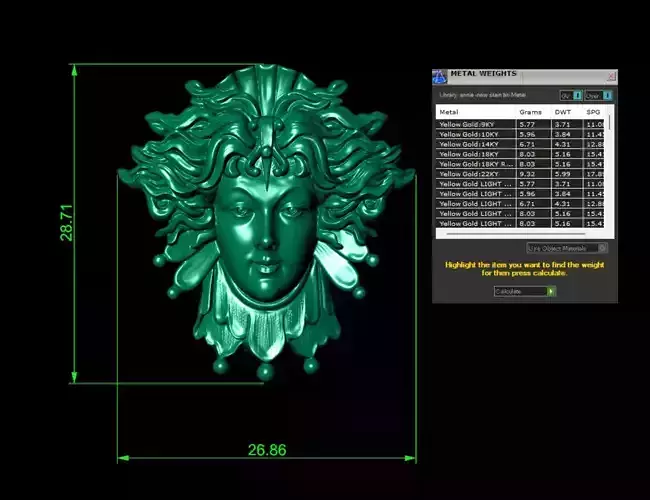This screenshot has height=500, width=650.
Task: Click the 26.86 width dimension label
Action: pos(267,450)
